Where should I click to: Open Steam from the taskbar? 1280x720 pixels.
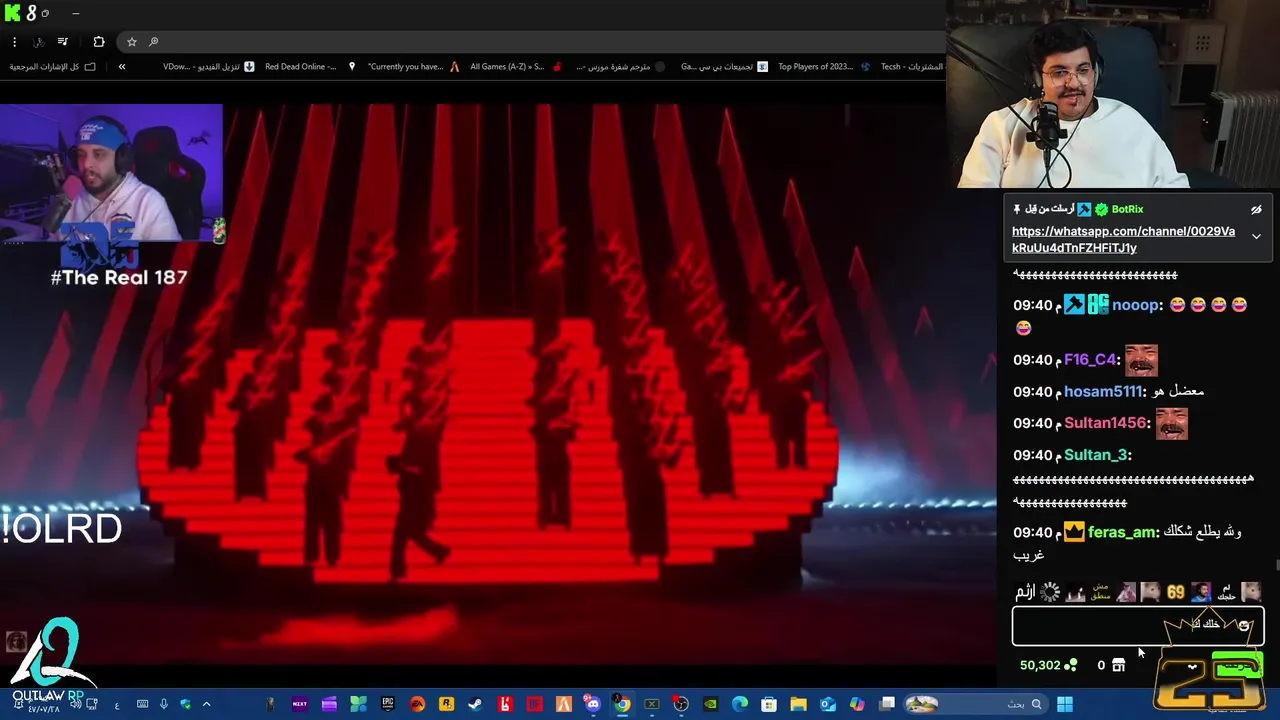475,705
